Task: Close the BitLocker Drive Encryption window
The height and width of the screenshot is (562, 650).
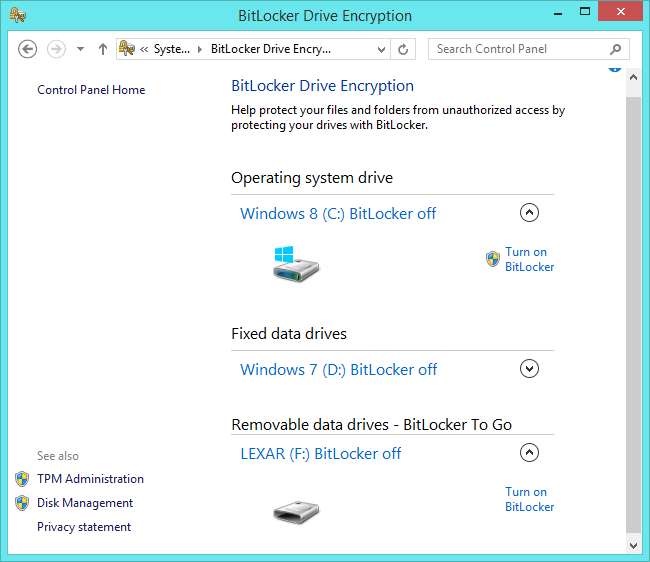Action: (620, 11)
